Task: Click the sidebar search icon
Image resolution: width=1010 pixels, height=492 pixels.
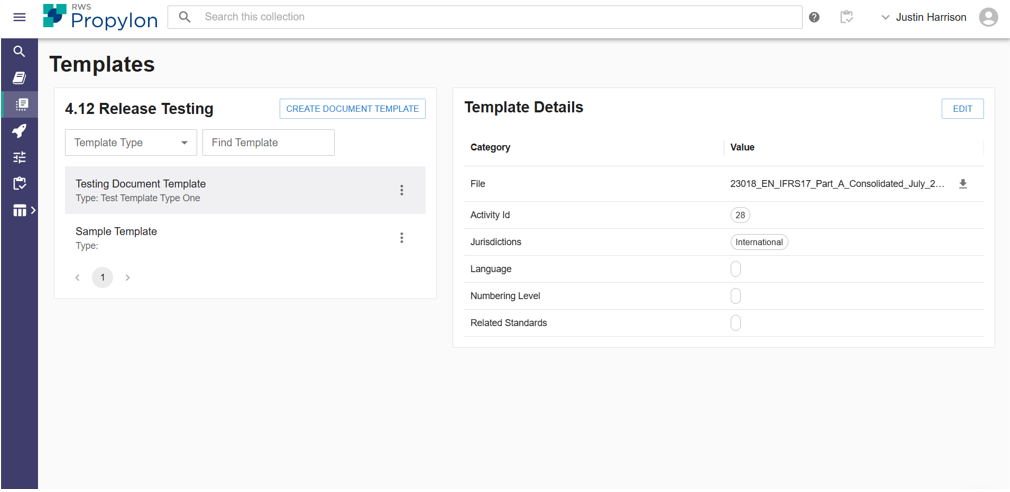Action: click(19, 51)
